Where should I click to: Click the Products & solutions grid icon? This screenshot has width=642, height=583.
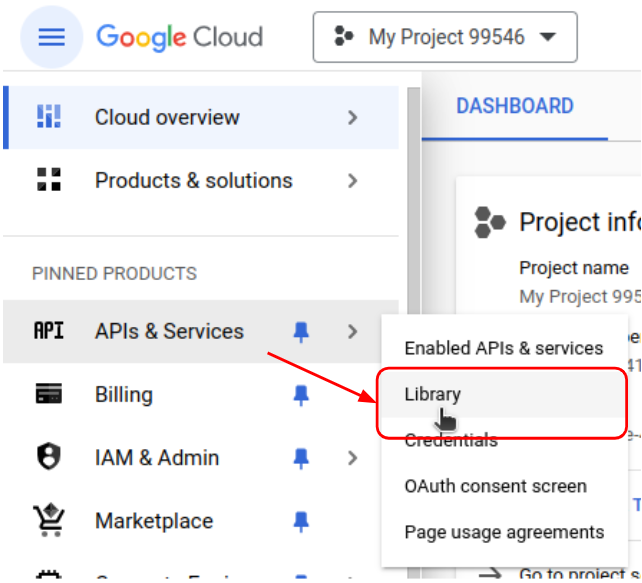[x=49, y=179]
